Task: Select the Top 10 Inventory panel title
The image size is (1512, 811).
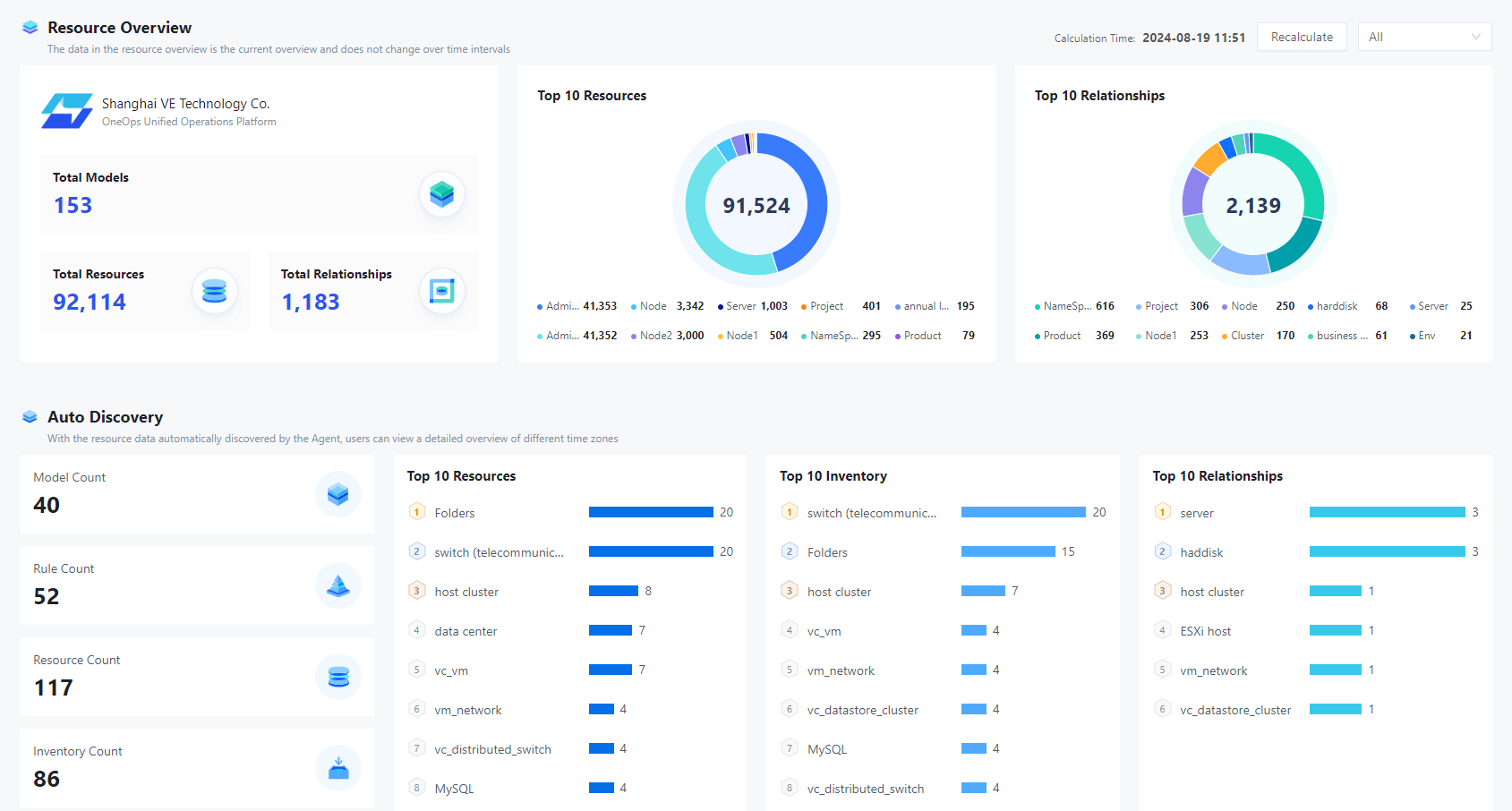Action: (x=833, y=475)
